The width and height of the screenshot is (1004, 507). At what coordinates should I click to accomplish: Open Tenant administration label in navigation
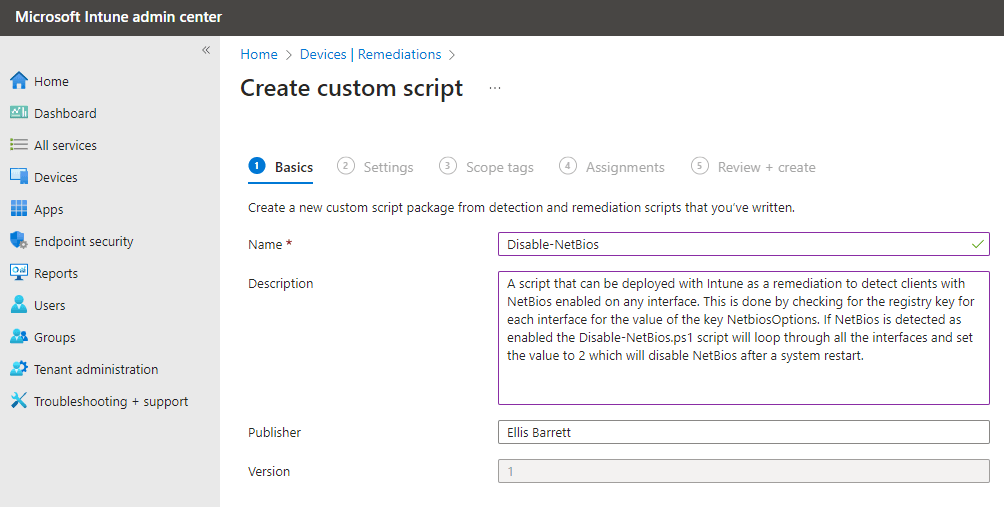(96, 369)
